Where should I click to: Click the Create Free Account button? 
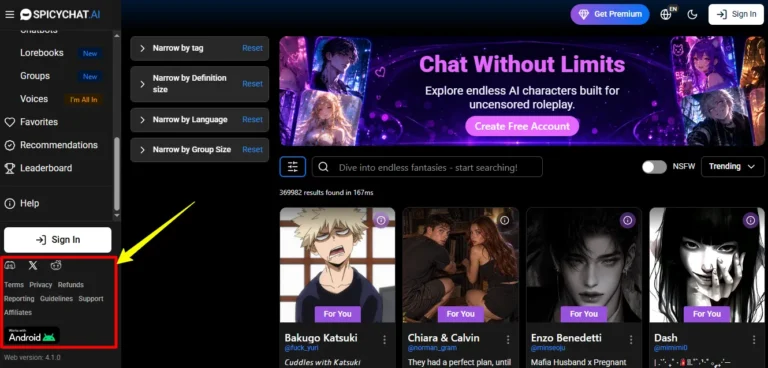point(522,126)
